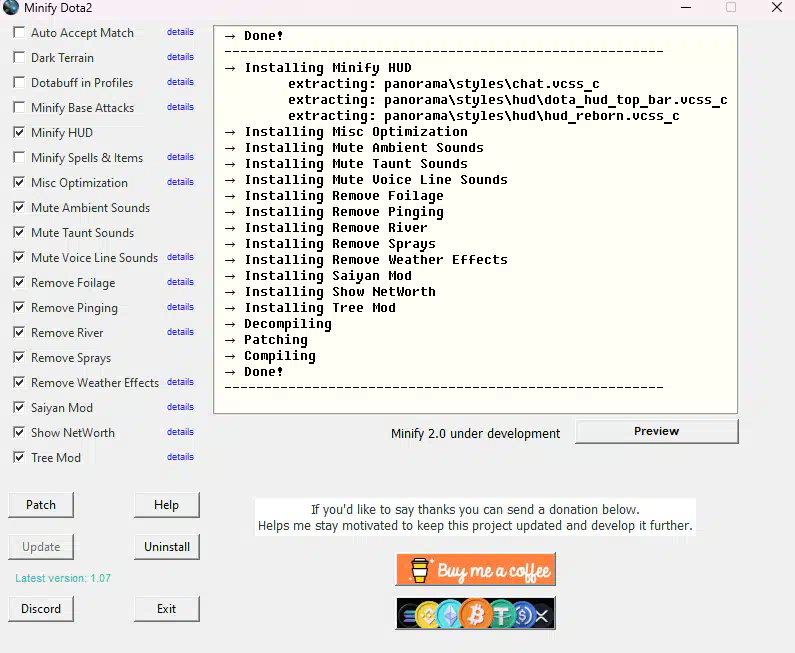Uncheck the Mute Voice Line Sounds checkbox

pos(19,258)
